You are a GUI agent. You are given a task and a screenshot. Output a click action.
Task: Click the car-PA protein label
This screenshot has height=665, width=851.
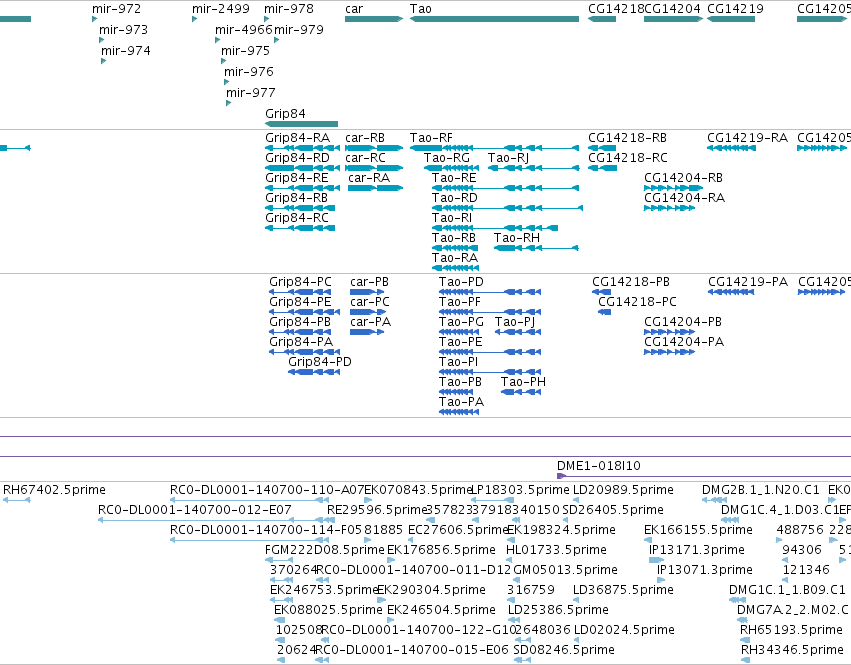click(370, 322)
